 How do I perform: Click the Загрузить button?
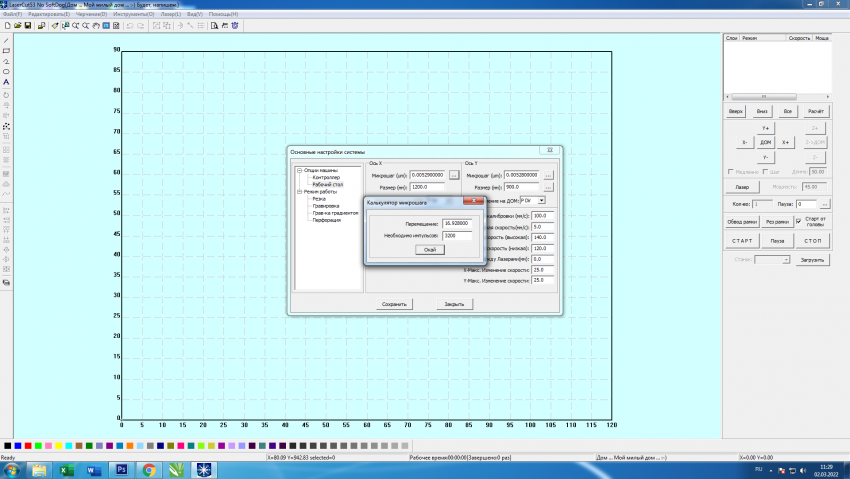point(812,260)
